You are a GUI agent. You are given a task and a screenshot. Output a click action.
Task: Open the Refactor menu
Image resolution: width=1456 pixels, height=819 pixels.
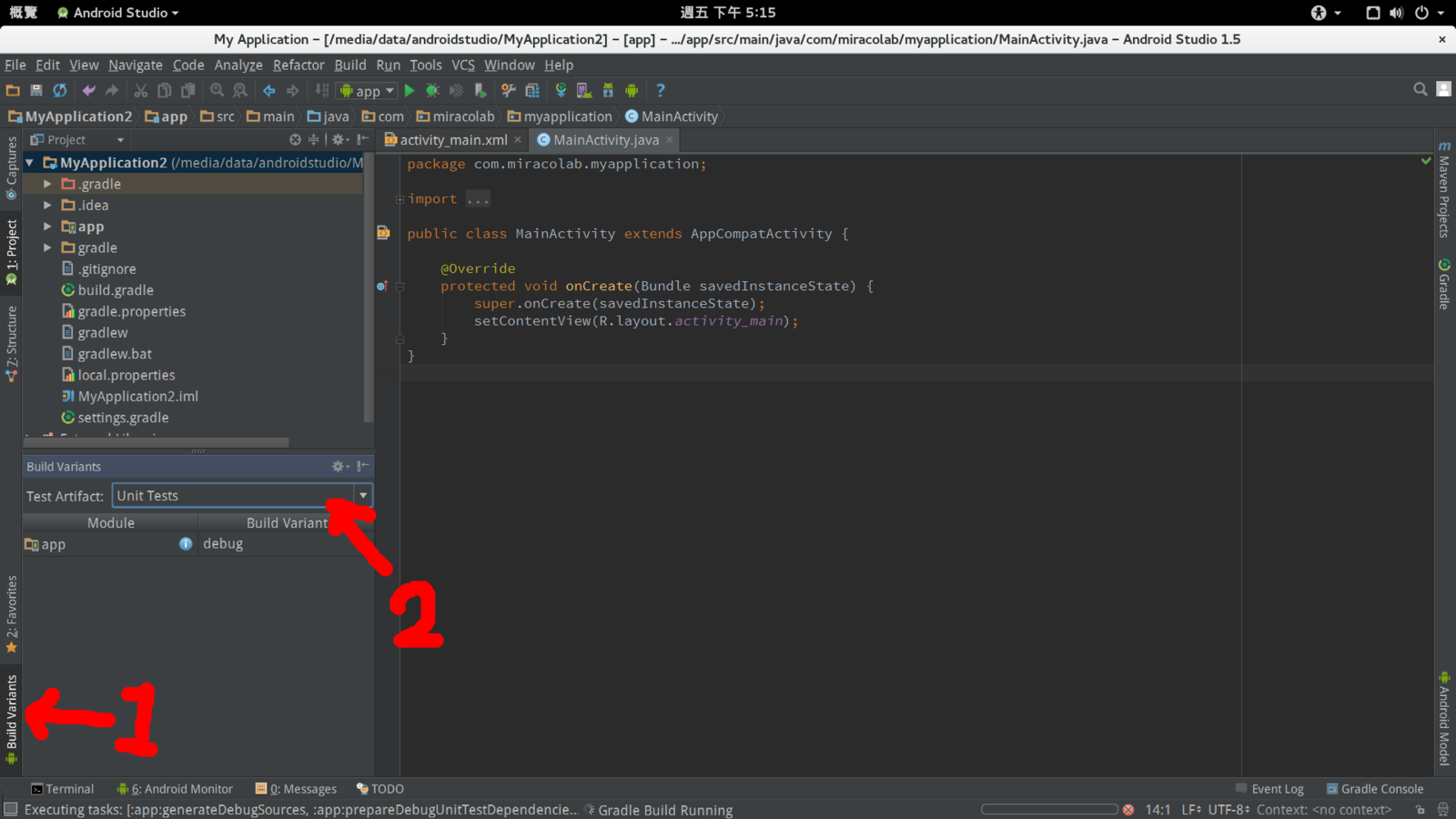(298, 65)
